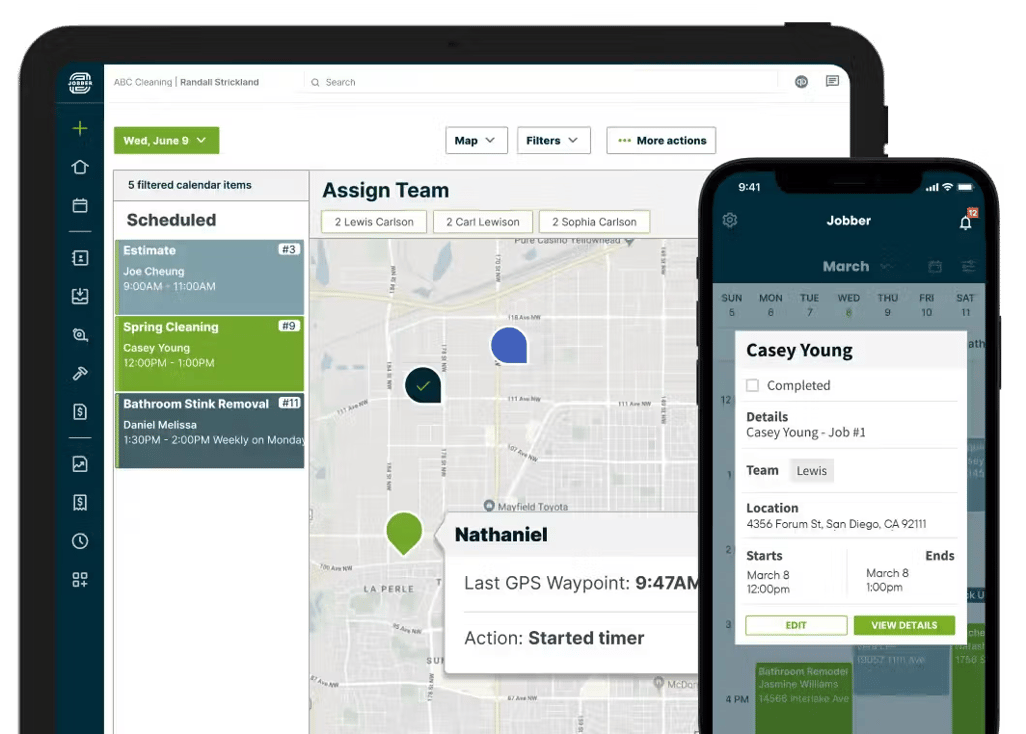
Task: Open the More actions menu
Action: click(661, 141)
